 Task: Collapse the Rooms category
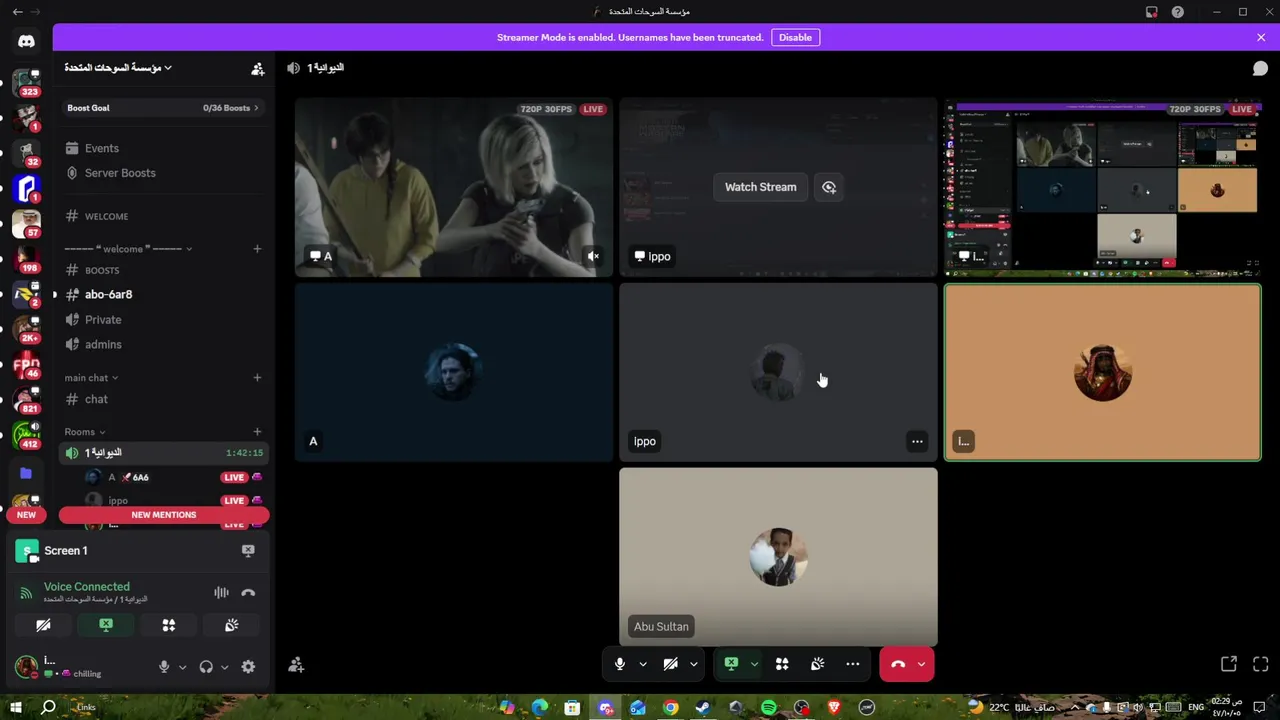(85, 432)
